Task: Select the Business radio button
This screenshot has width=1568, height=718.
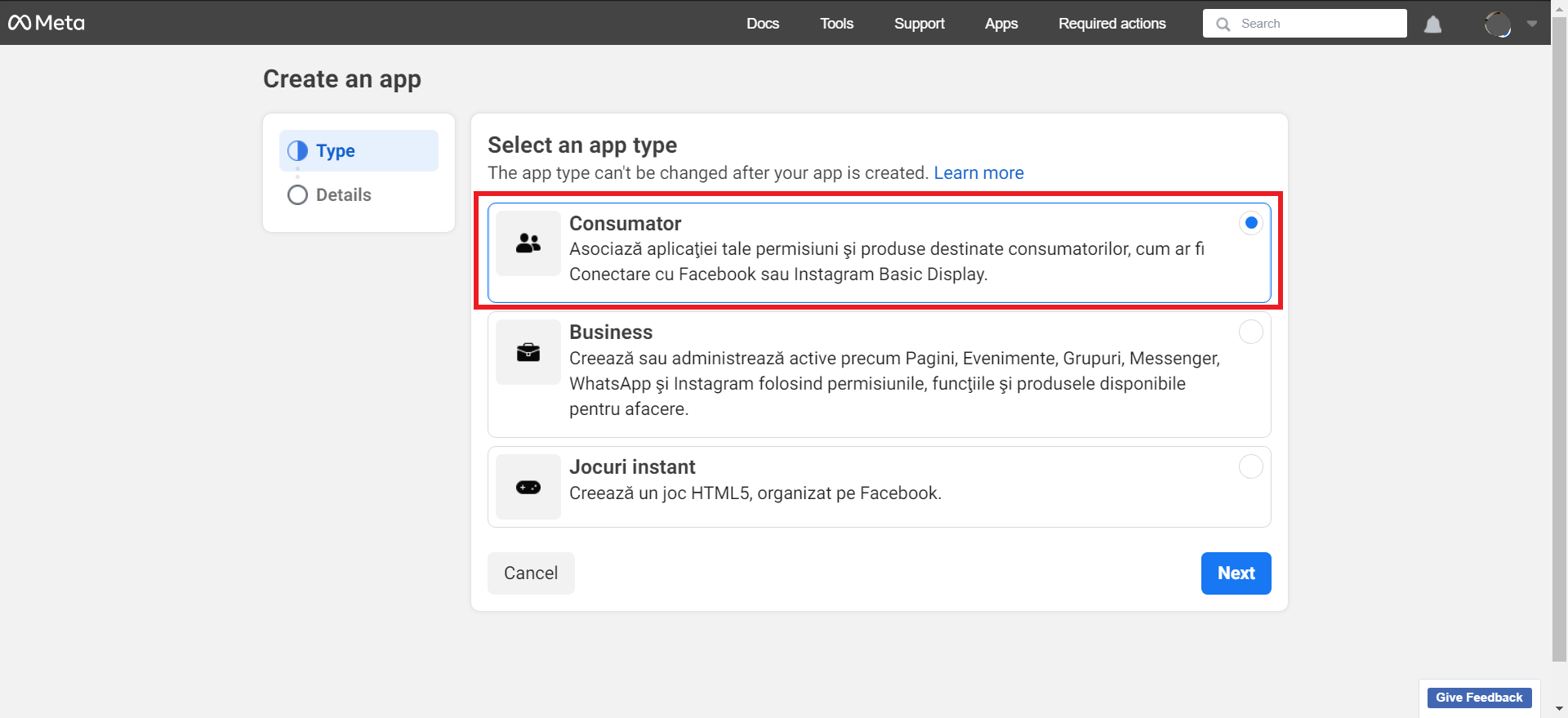Action: 1251,332
